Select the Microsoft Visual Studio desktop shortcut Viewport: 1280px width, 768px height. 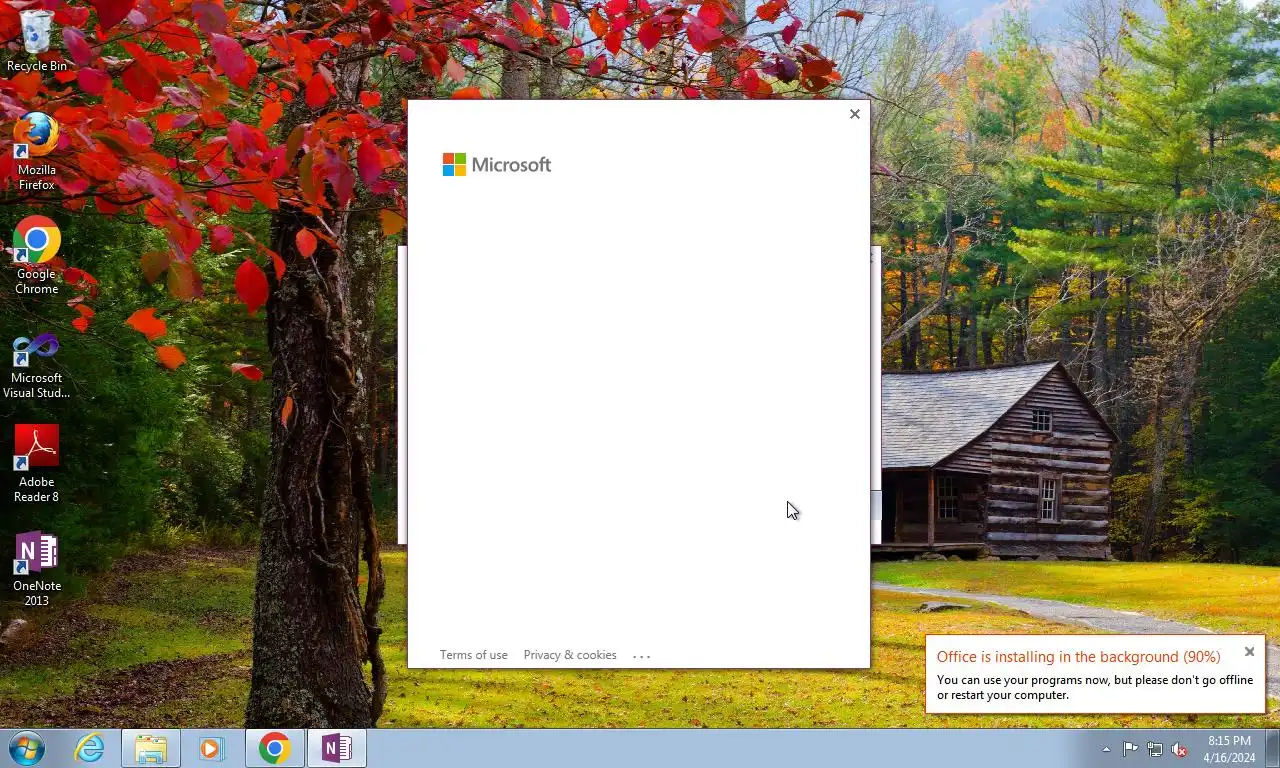(36, 364)
